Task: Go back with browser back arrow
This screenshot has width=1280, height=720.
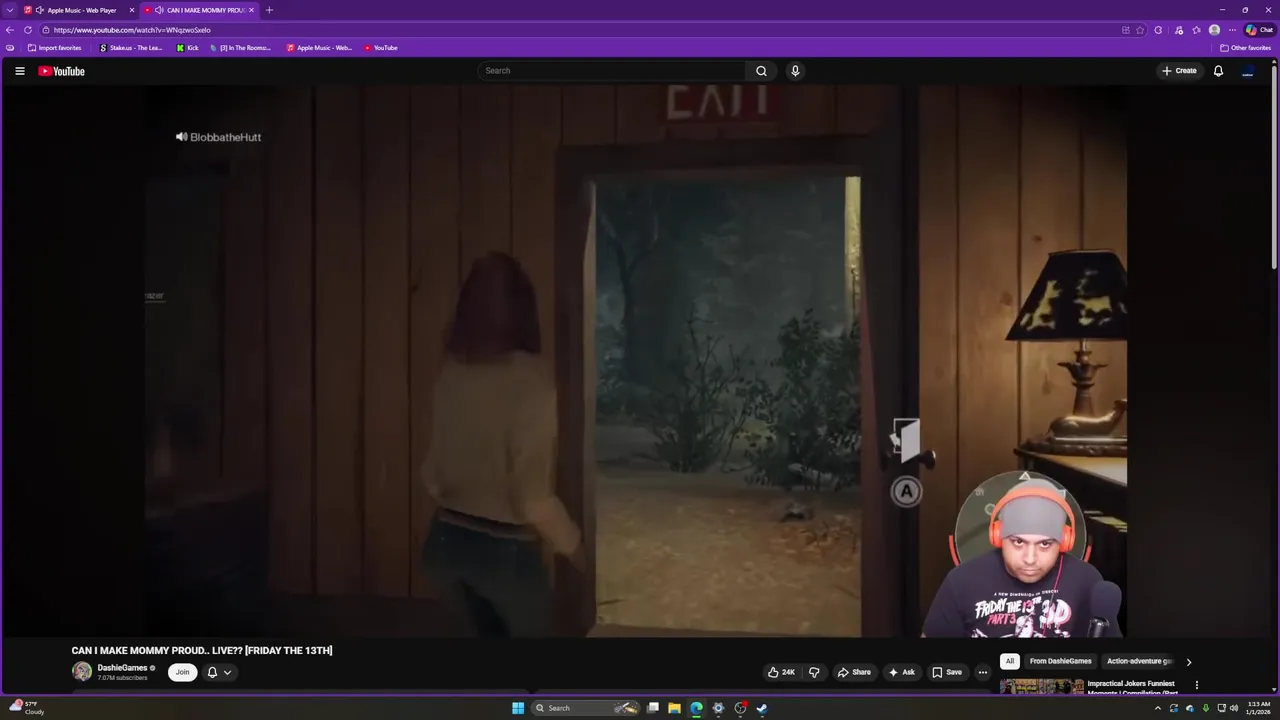Action: pyautogui.click(x=10, y=30)
